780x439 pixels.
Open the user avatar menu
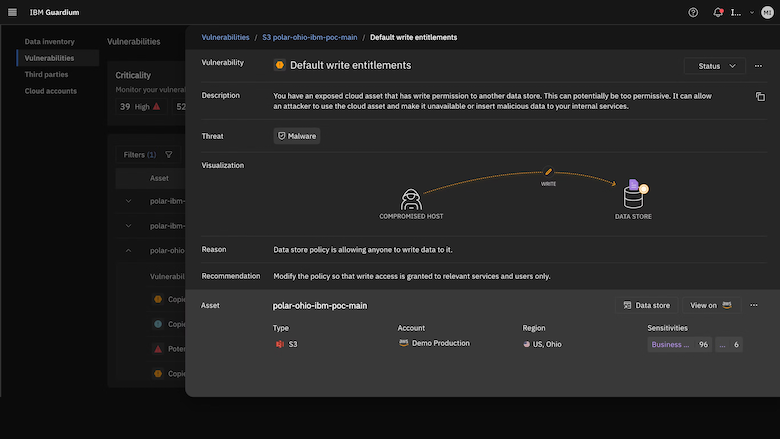767,12
